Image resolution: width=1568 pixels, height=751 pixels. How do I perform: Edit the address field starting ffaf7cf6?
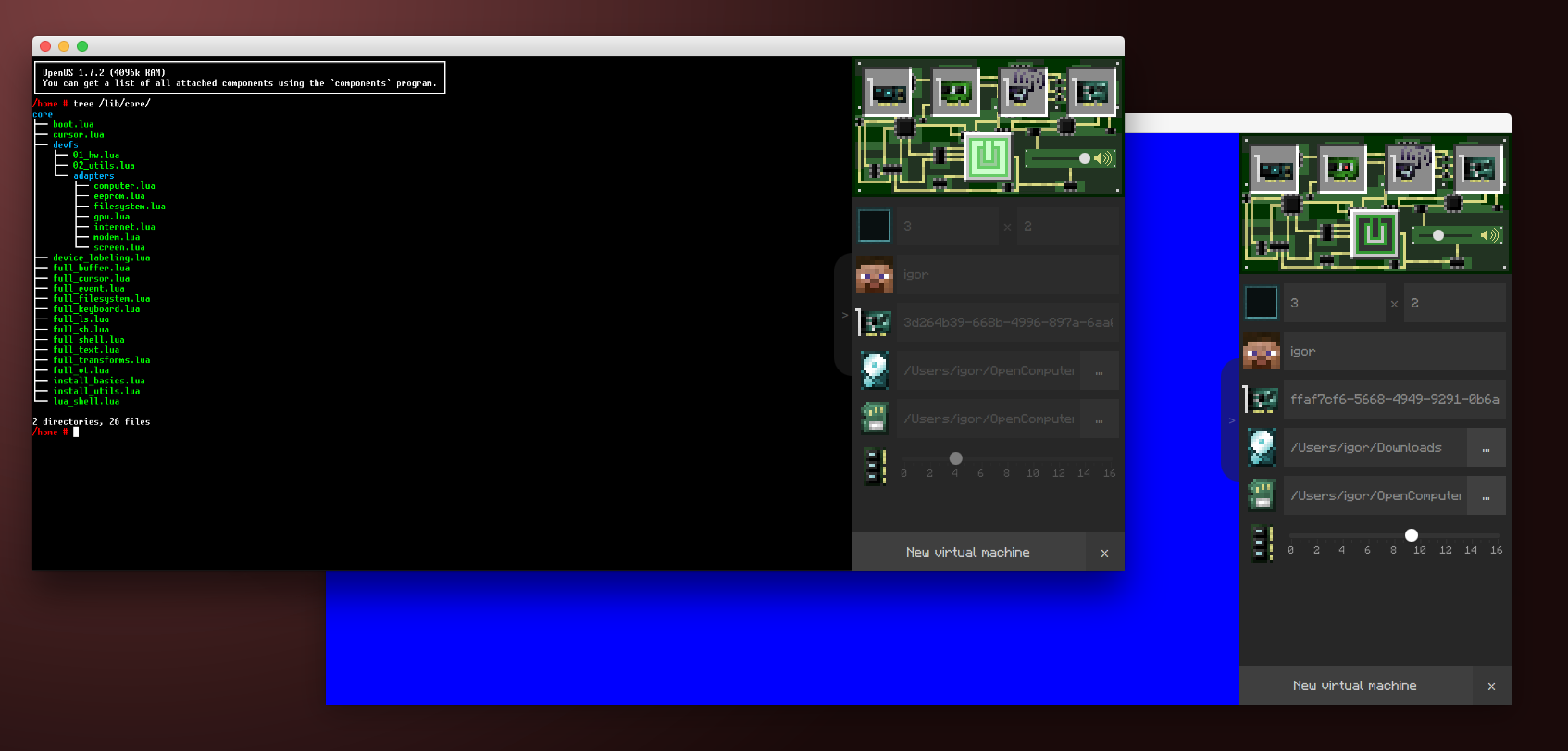point(1394,399)
